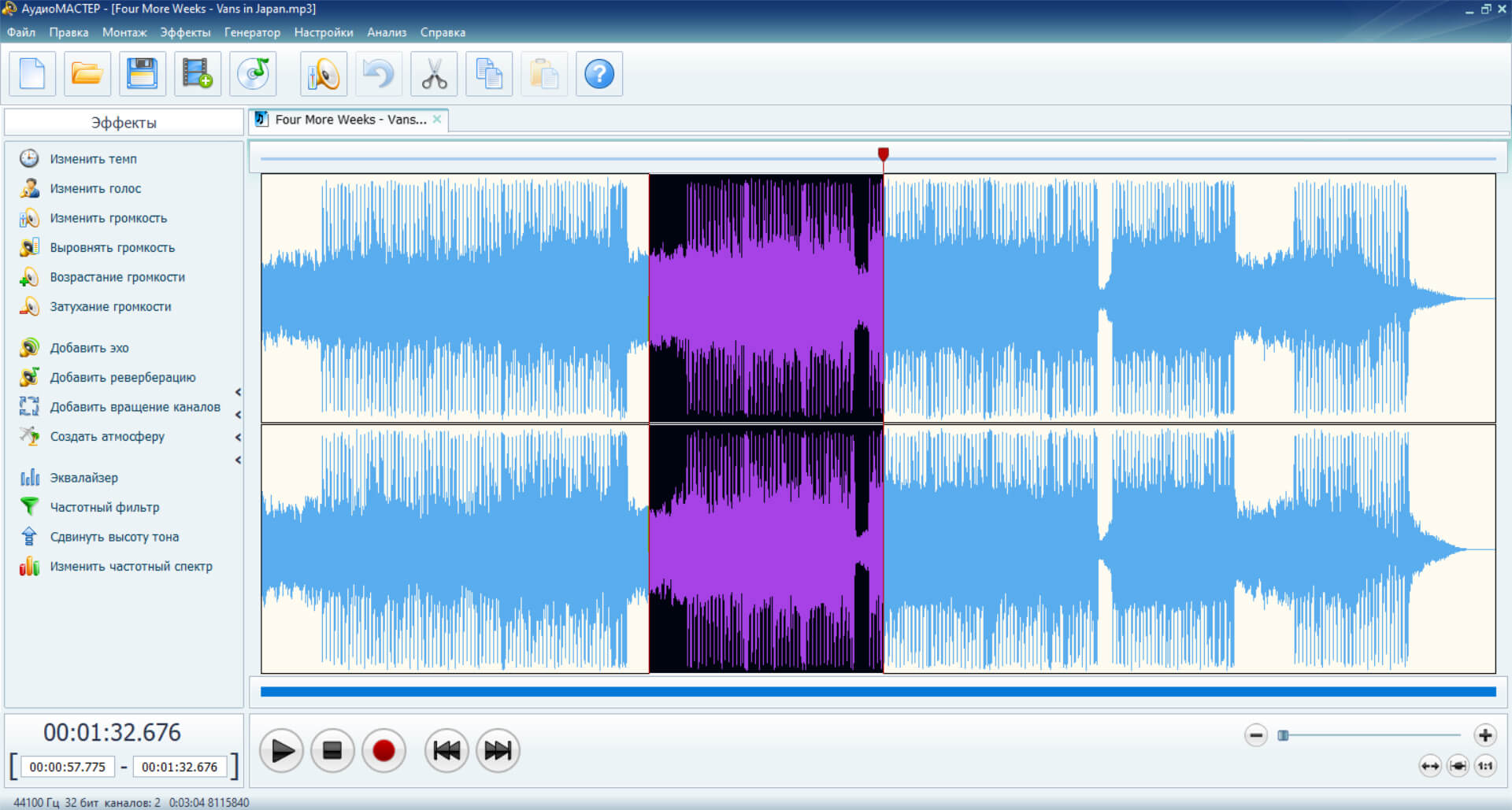This screenshot has width=1512, height=810.
Task: Open help with the question mark icon
Action: pos(599,74)
